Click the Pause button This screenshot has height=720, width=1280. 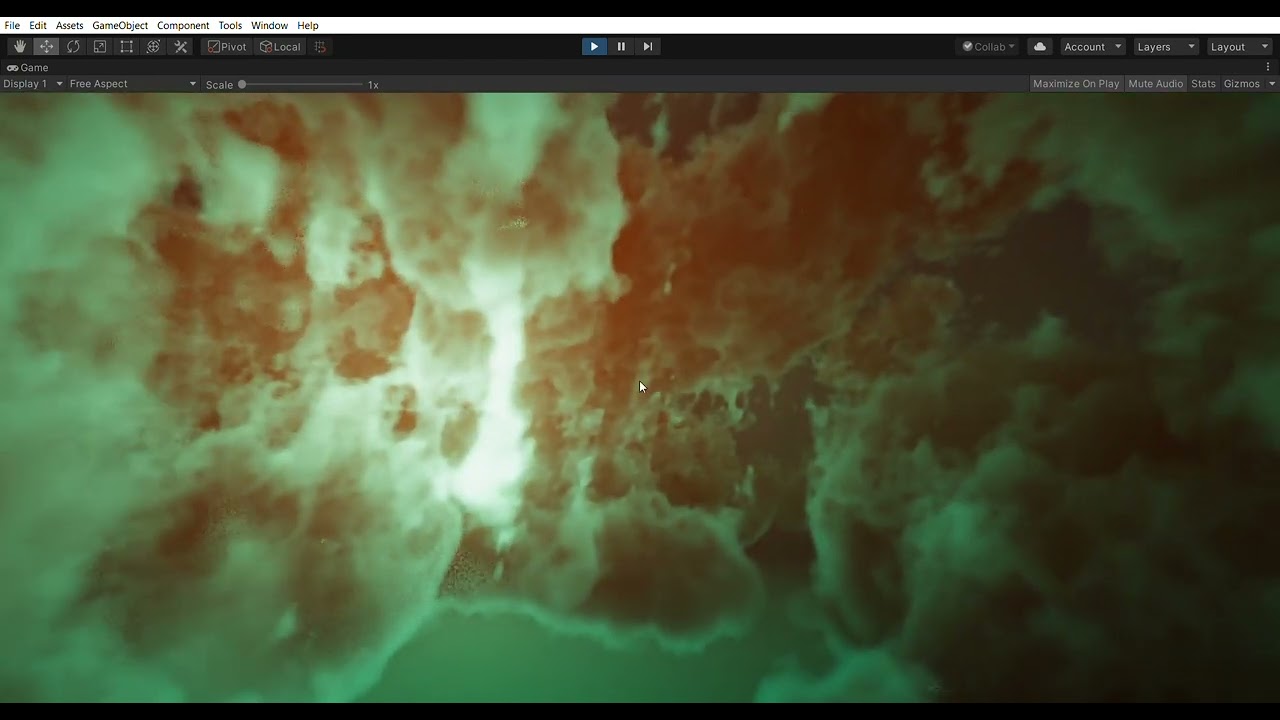621,46
